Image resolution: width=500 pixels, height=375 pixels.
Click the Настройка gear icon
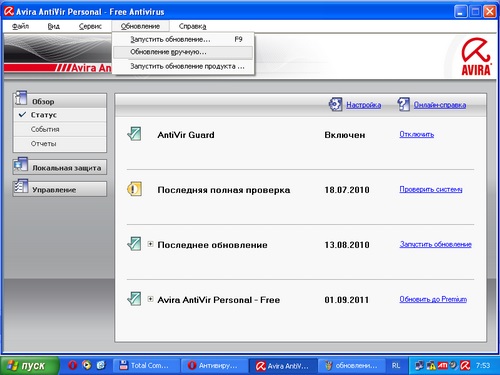(x=335, y=104)
